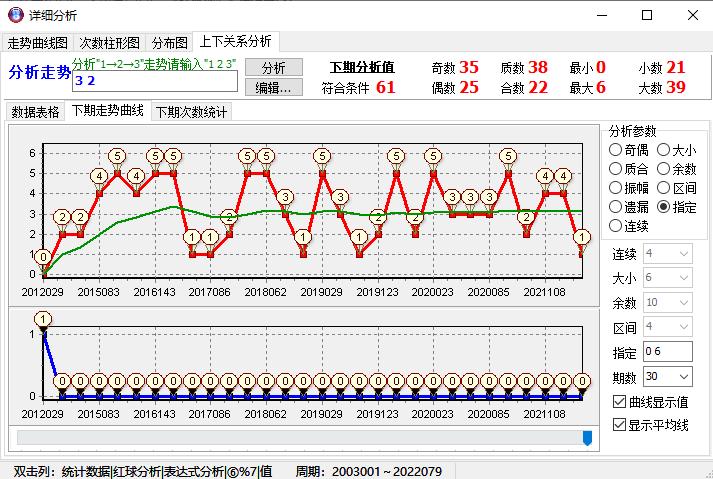Click the 下期分析值 heading
The width and height of the screenshot is (713, 479).
click(x=362, y=67)
